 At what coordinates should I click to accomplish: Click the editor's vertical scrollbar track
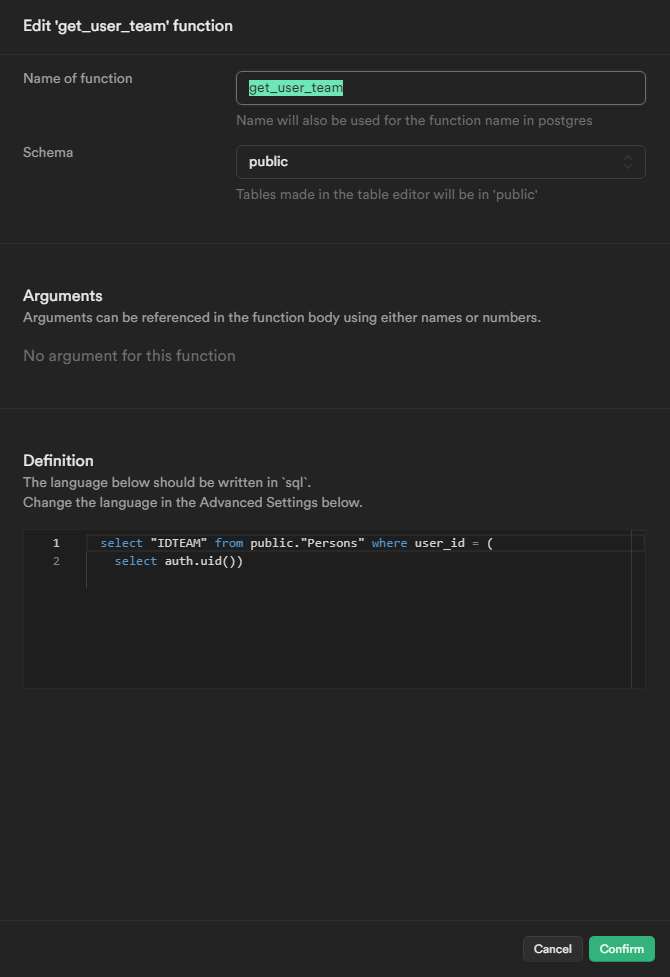pos(638,620)
